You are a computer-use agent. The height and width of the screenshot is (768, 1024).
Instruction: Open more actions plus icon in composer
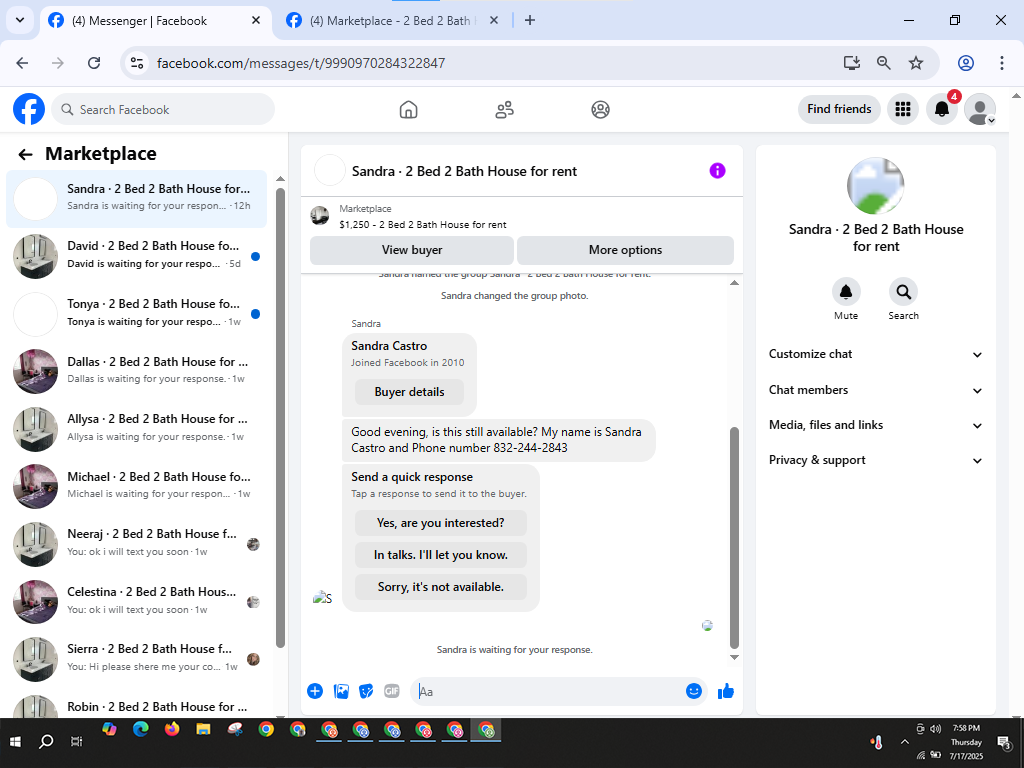[x=315, y=691]
